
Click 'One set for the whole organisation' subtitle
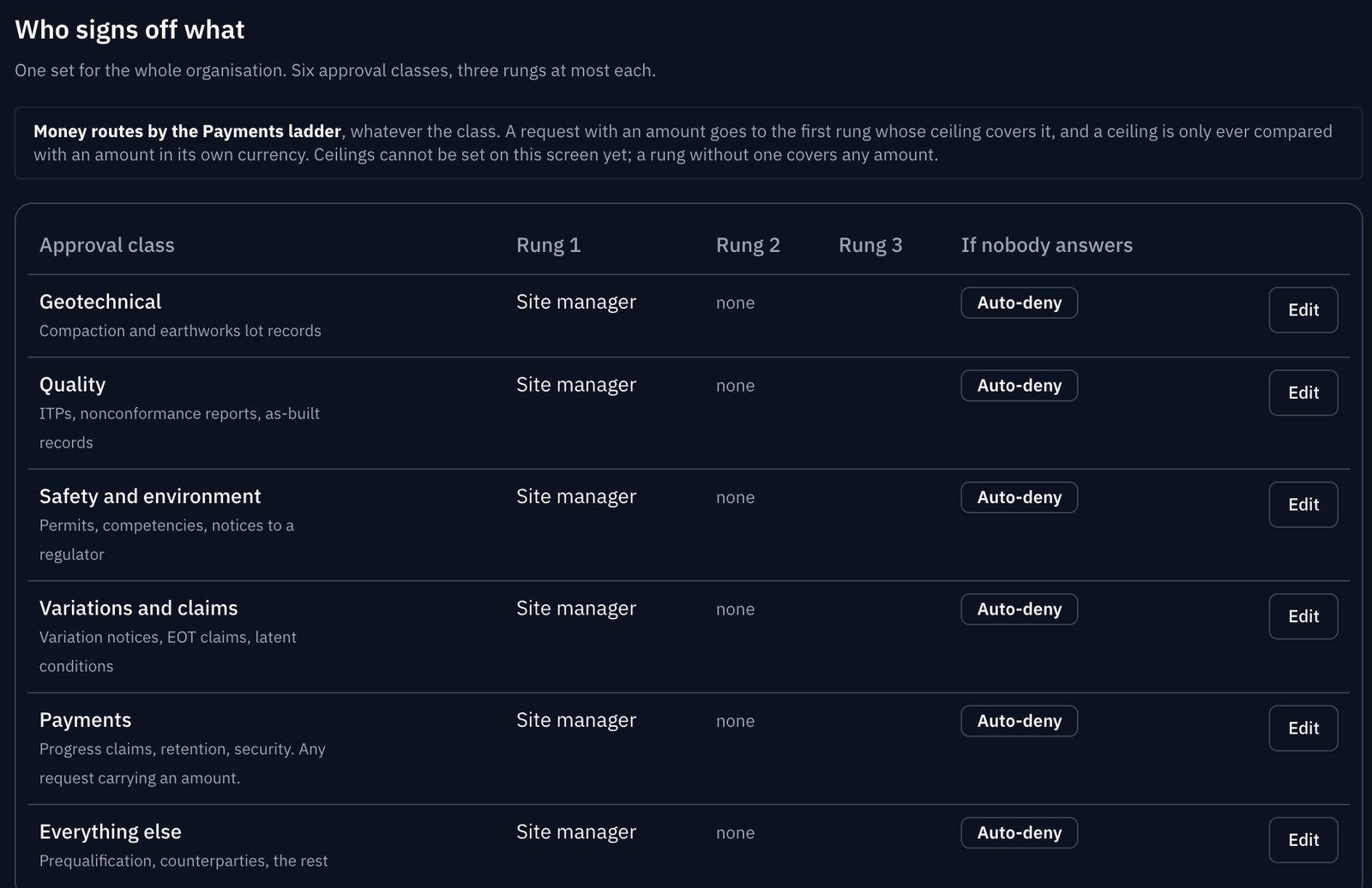(x=150, y=70)
